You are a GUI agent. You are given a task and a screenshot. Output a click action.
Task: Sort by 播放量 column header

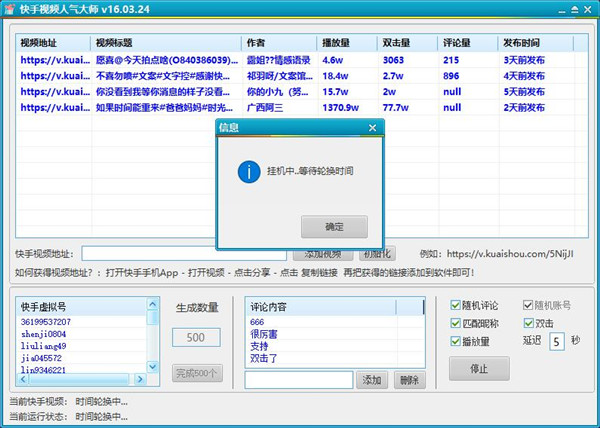(347, 43)
